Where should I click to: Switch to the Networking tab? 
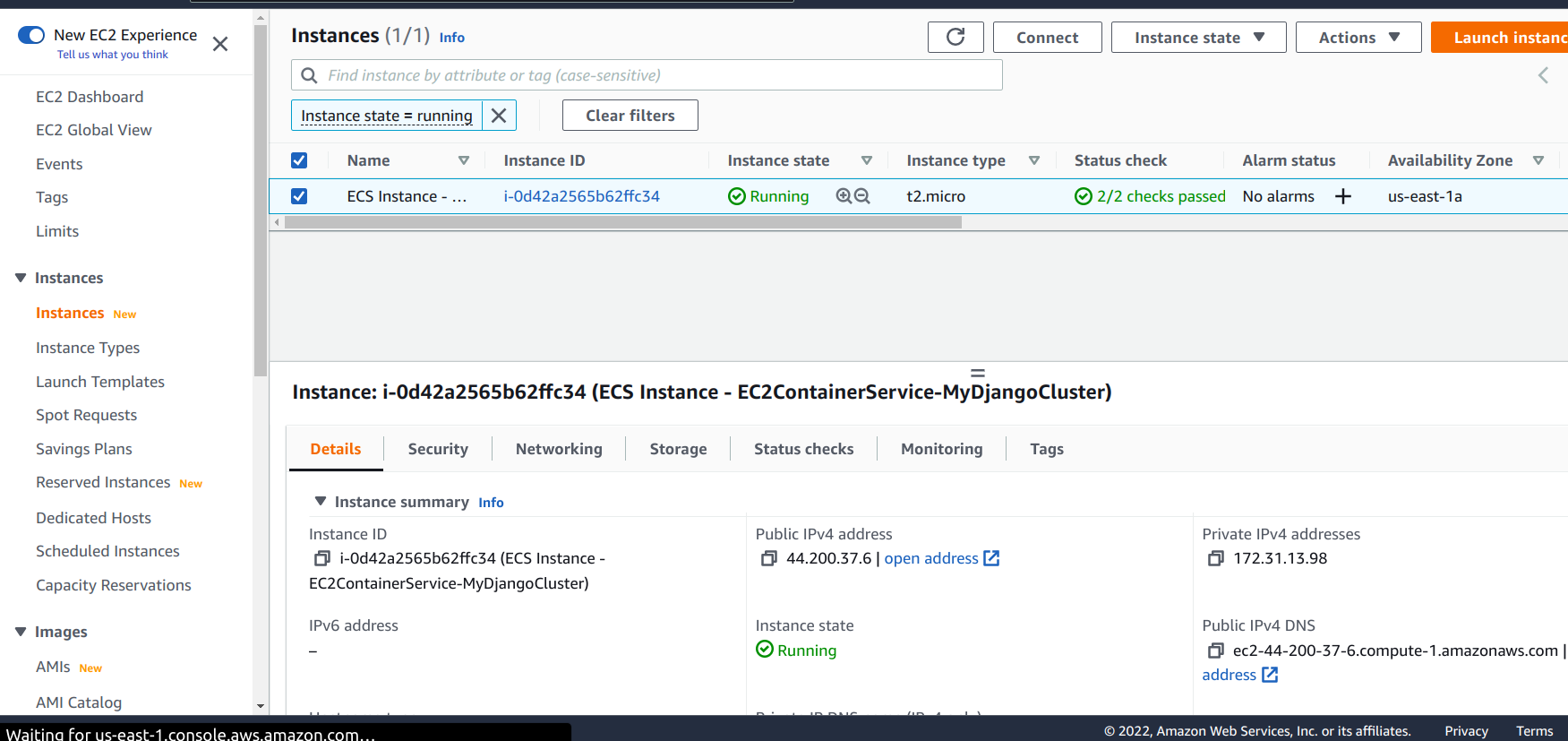click(559, 449)
